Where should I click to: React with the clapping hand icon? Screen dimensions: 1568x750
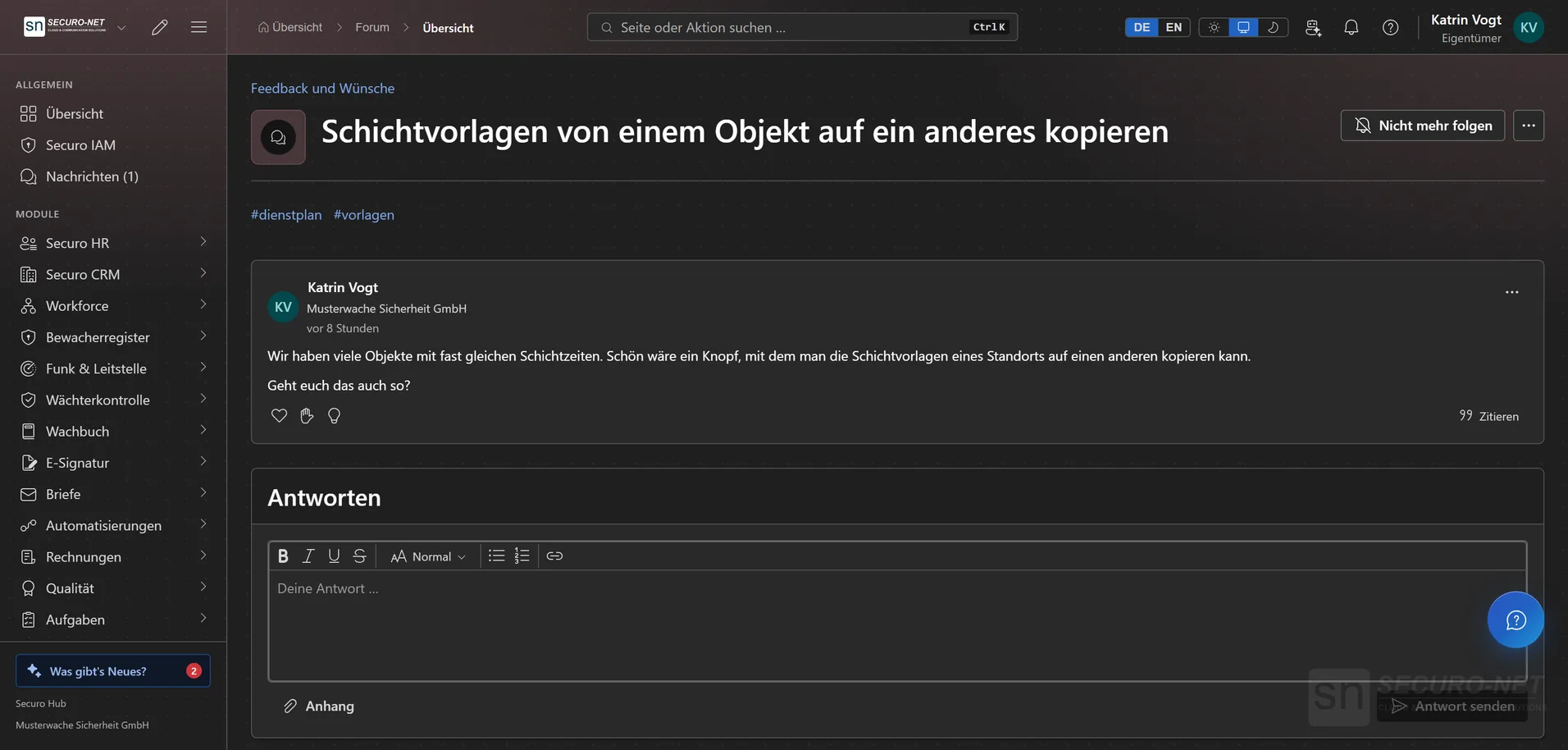coord(307,415)
